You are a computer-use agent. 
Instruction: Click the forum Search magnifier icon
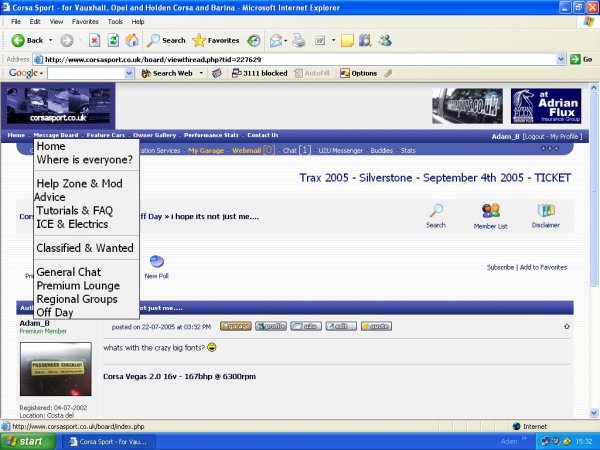point(436,211)
